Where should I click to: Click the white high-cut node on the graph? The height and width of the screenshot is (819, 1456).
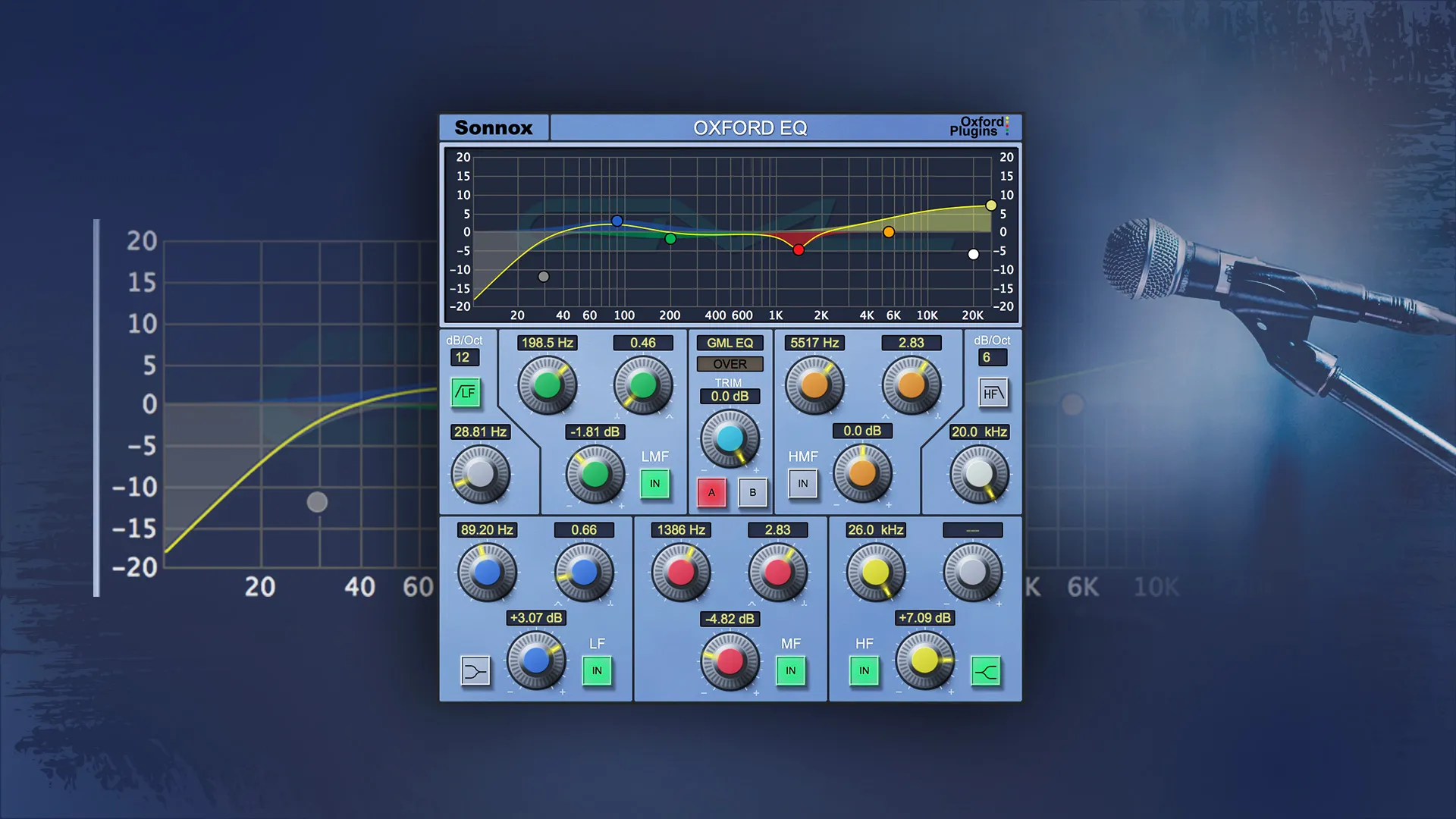pyautogui.click(x=974, y=254)
